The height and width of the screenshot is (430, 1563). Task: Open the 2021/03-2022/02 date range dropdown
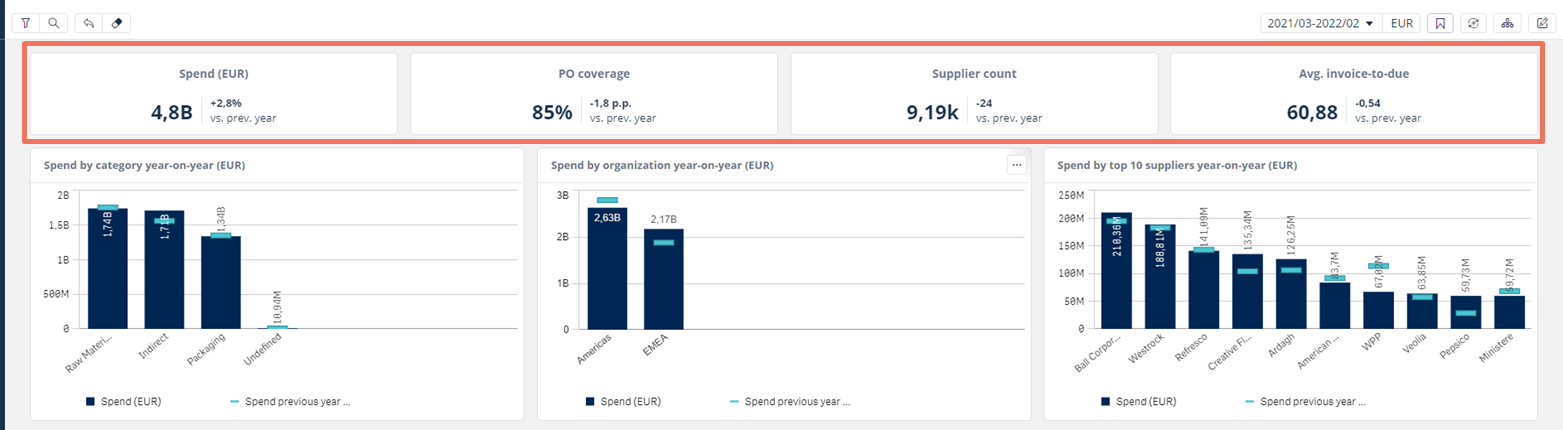click(x=1320, y=23)
